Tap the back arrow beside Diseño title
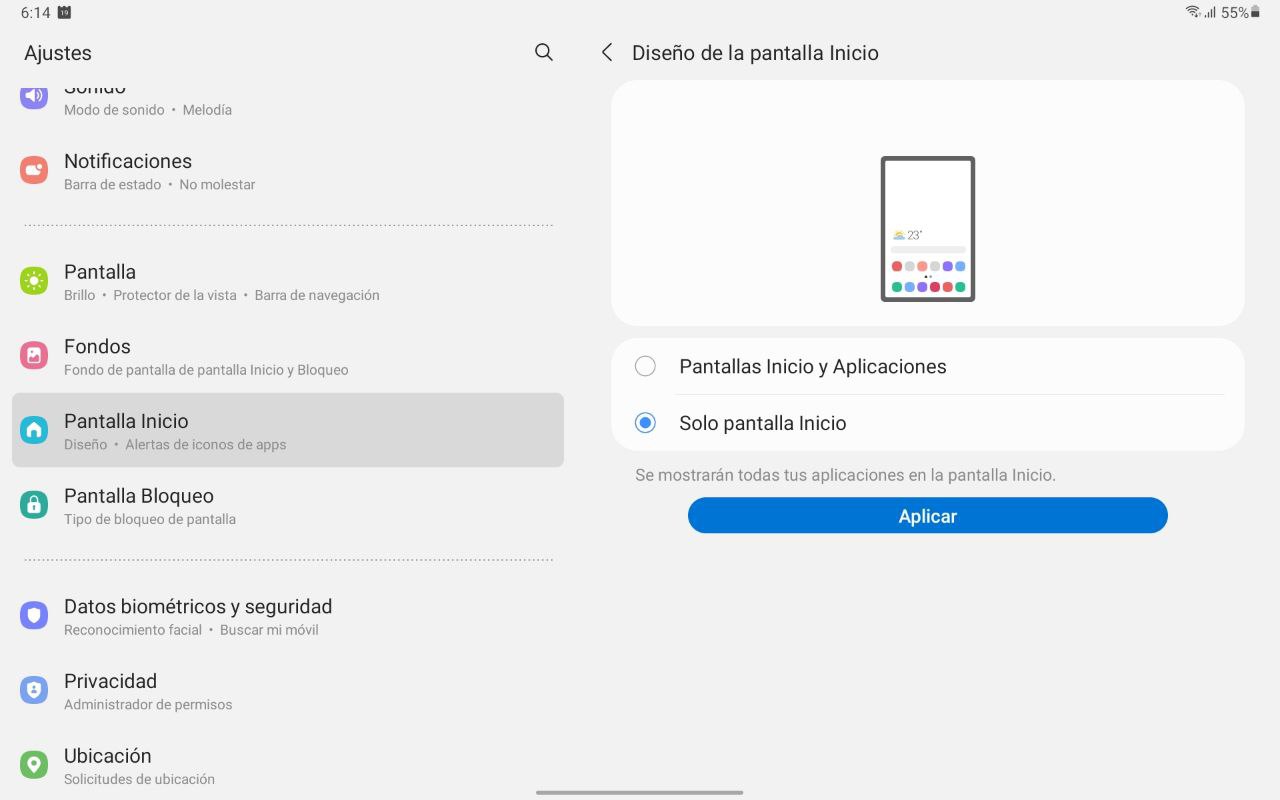The image size is (1280, 800). tap(607, 52)
